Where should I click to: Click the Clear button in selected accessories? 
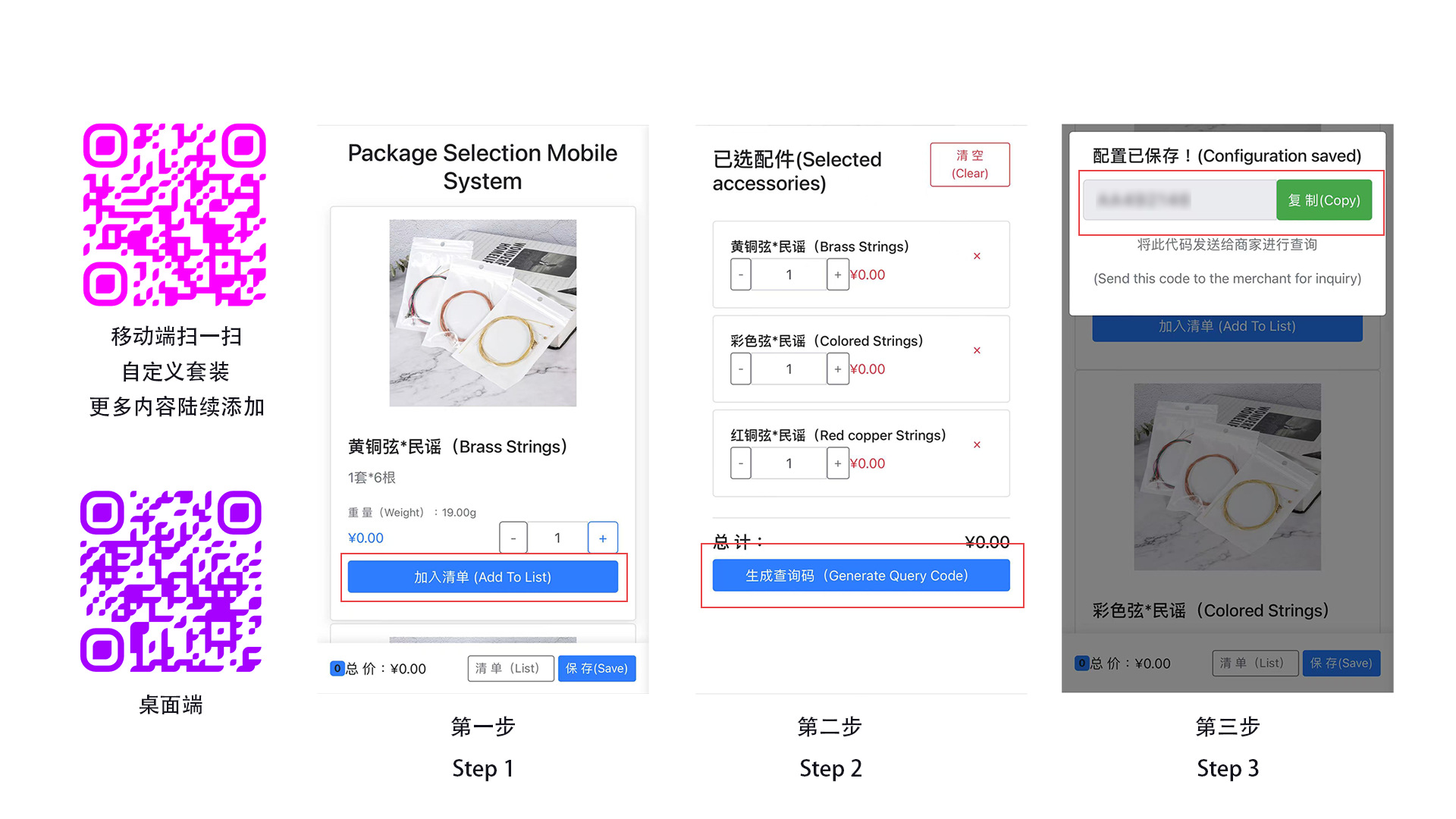970,165
